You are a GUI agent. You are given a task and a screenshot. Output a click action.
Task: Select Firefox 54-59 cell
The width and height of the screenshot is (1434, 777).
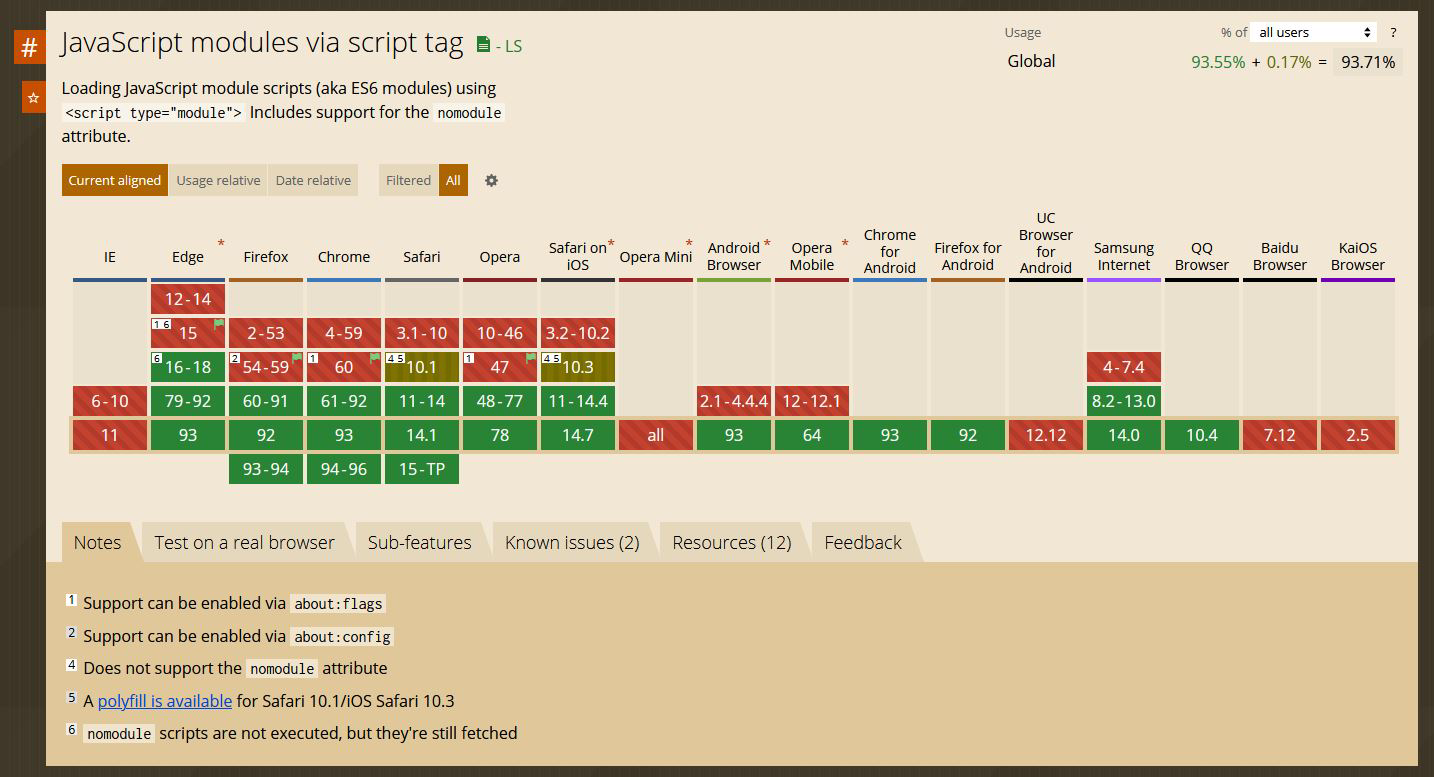pyautogui.click(x=266, y=367)
